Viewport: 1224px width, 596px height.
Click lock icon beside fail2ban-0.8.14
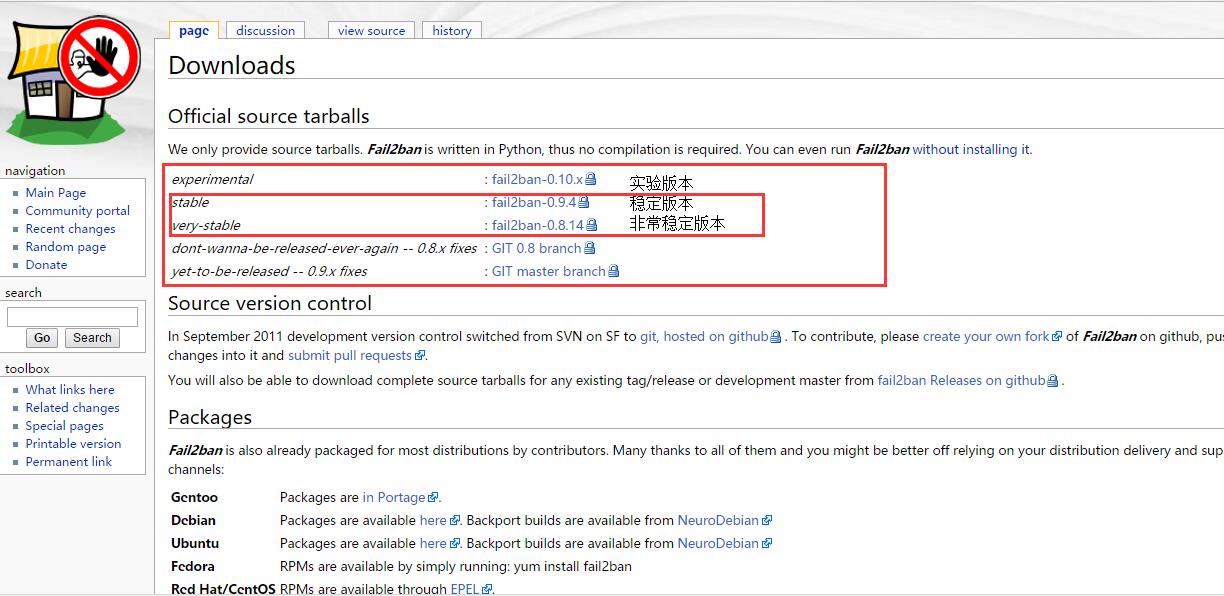(x=592, y=225)
